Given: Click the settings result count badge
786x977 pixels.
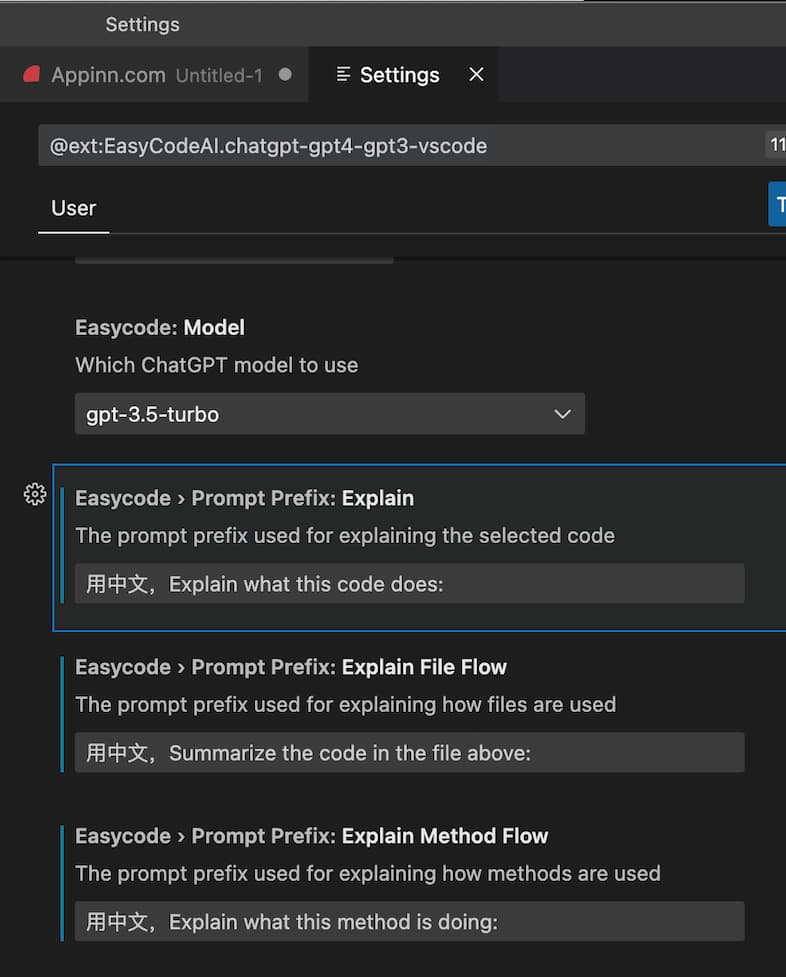Looking at the screenshot, I should [x=776, y=145].
